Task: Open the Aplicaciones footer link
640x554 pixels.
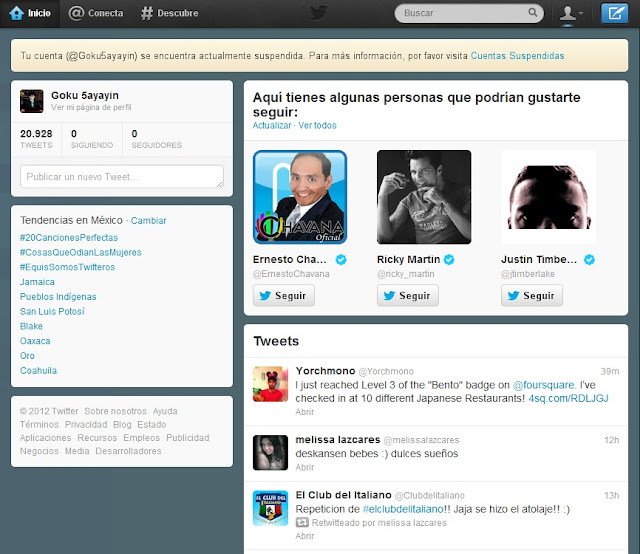Action: [45, 438]
